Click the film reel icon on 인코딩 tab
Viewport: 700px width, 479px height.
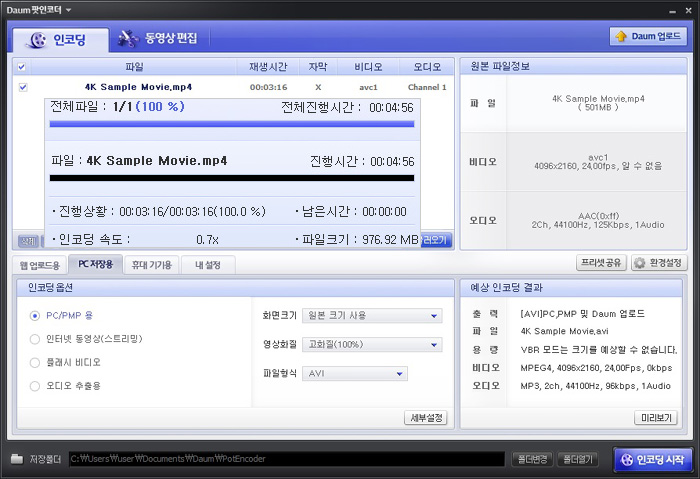click(38, 40)
